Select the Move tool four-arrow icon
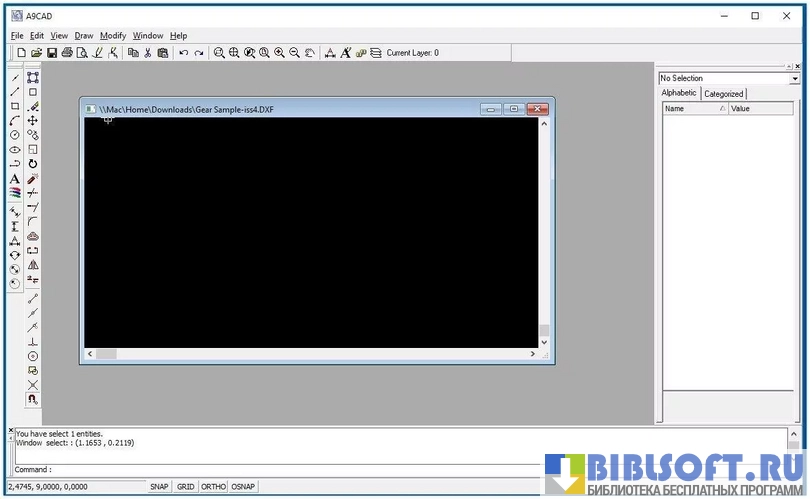The image size is (810, 499). tap(33, 120)
